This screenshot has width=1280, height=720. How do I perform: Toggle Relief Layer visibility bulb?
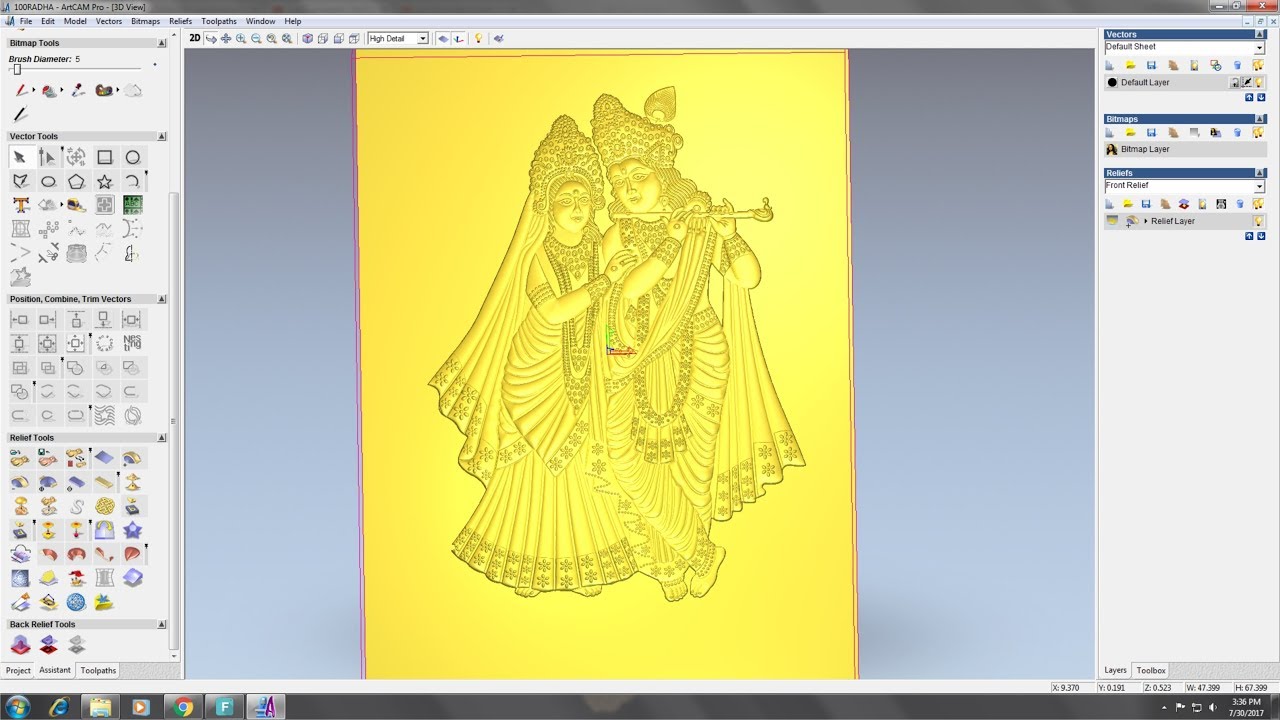click(x=1259, y=221)
